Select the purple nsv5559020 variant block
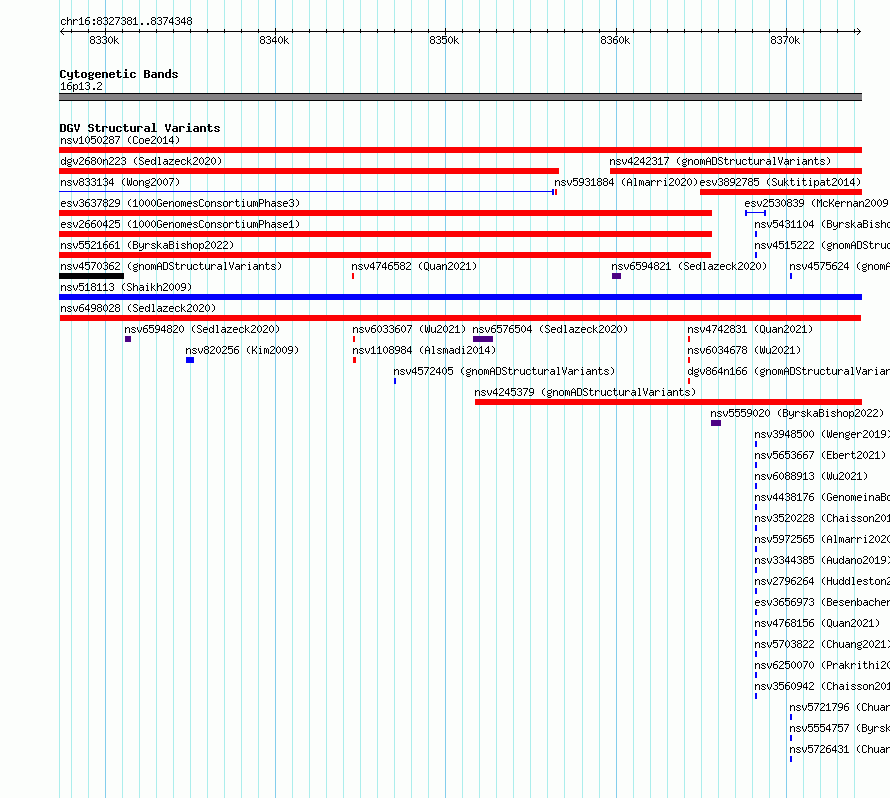This screenshot has width=890, height=798. tap(716, 423)
